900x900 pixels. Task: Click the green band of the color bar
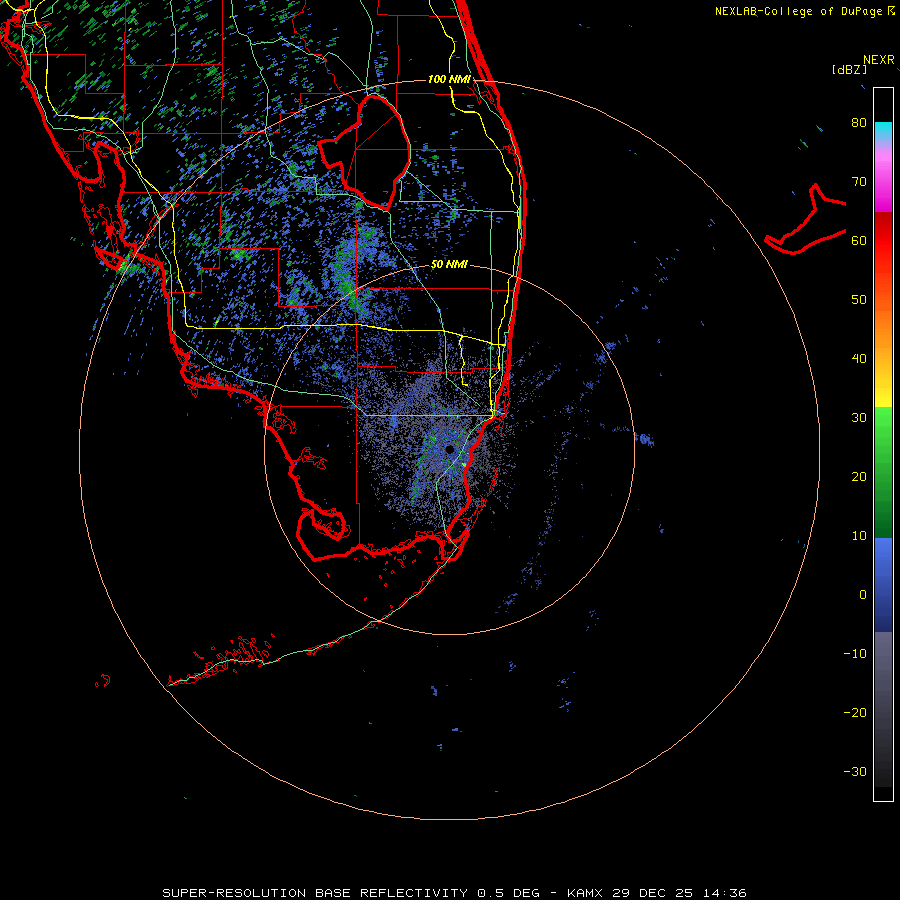883,472
